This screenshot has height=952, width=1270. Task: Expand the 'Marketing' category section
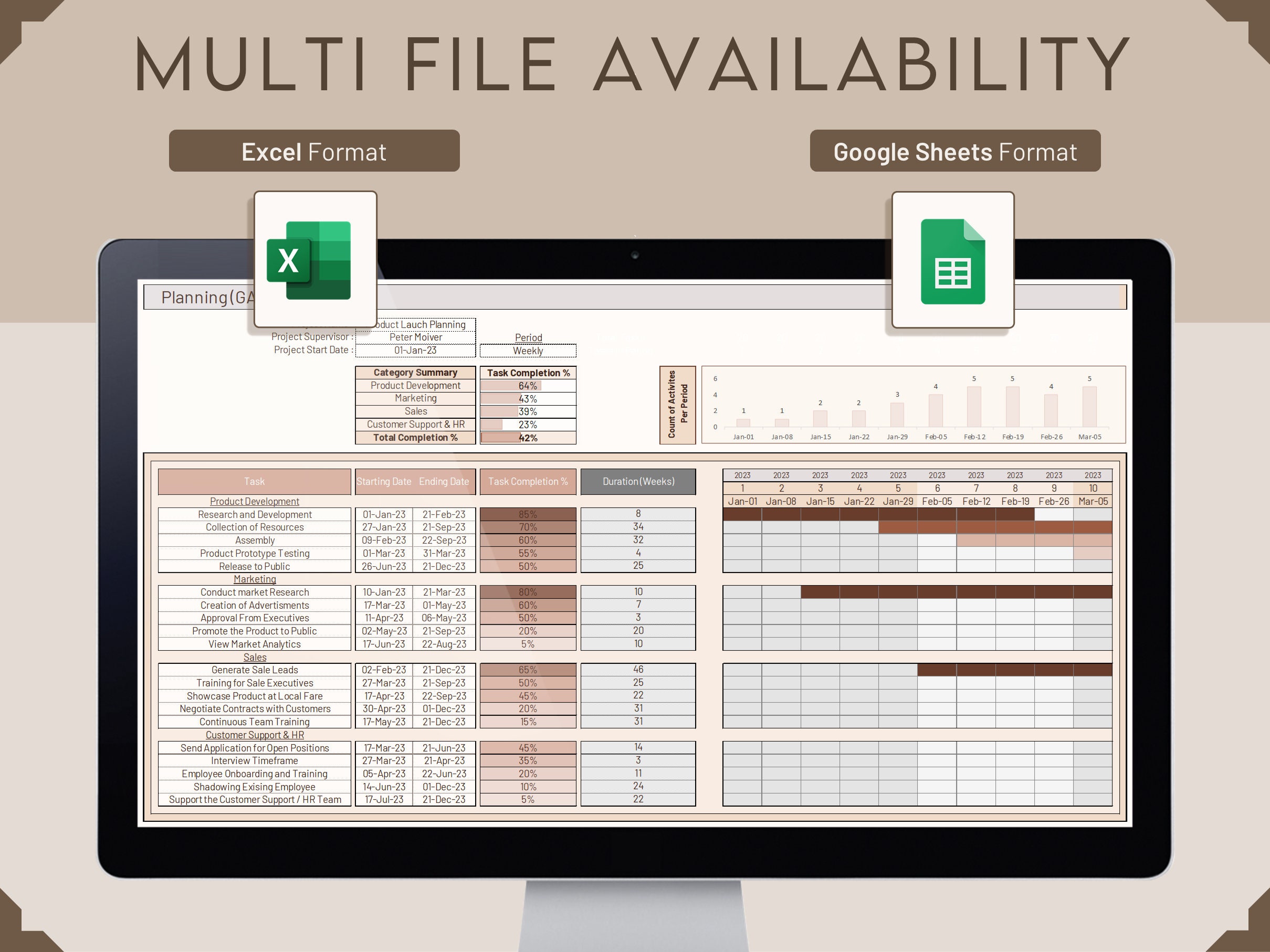tap(254, 579)
